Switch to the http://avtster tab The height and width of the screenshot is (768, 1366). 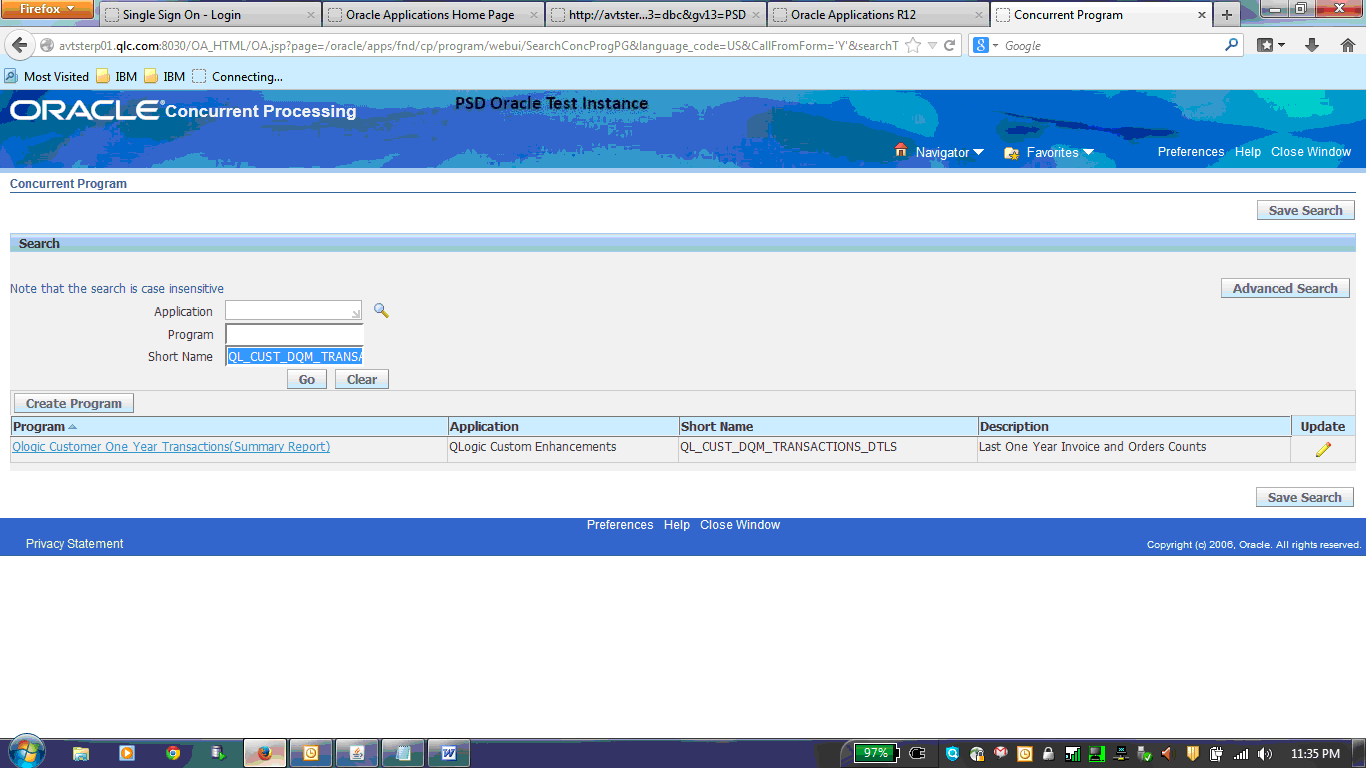[x=657, y=15]
